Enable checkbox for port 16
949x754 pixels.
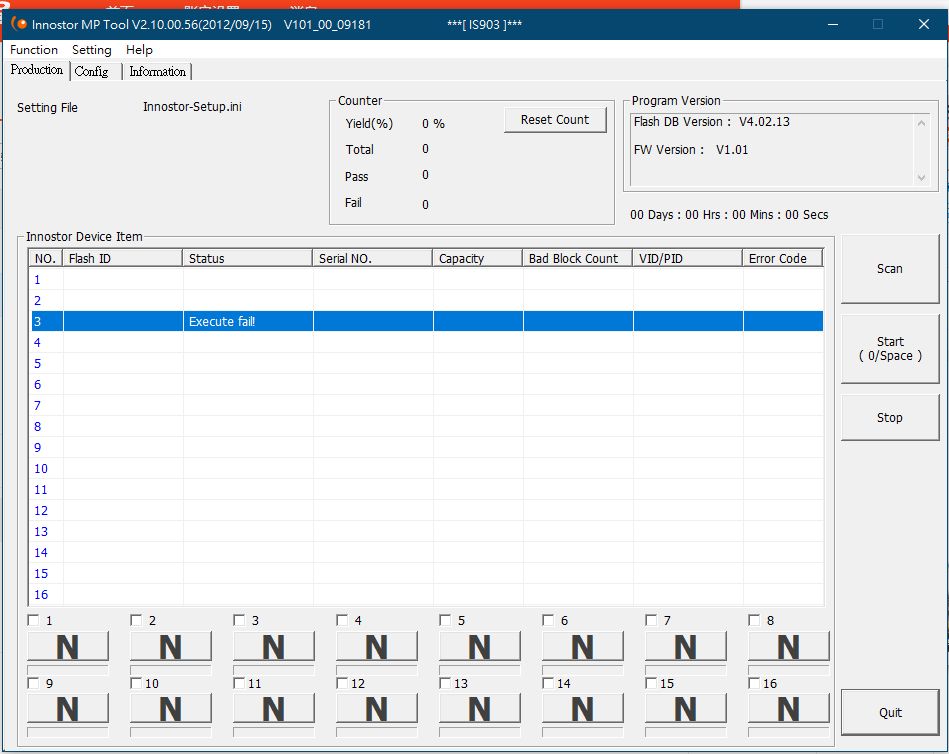[754, 683]
